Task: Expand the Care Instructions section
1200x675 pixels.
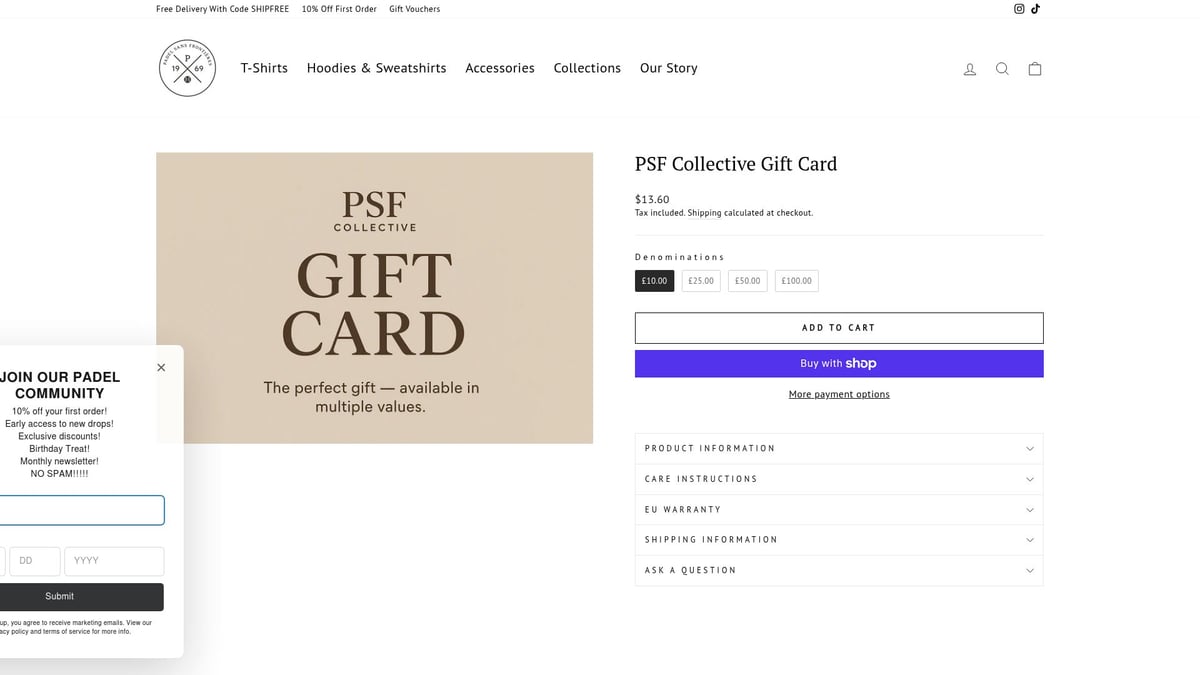Action: click(x=838, y=479)
